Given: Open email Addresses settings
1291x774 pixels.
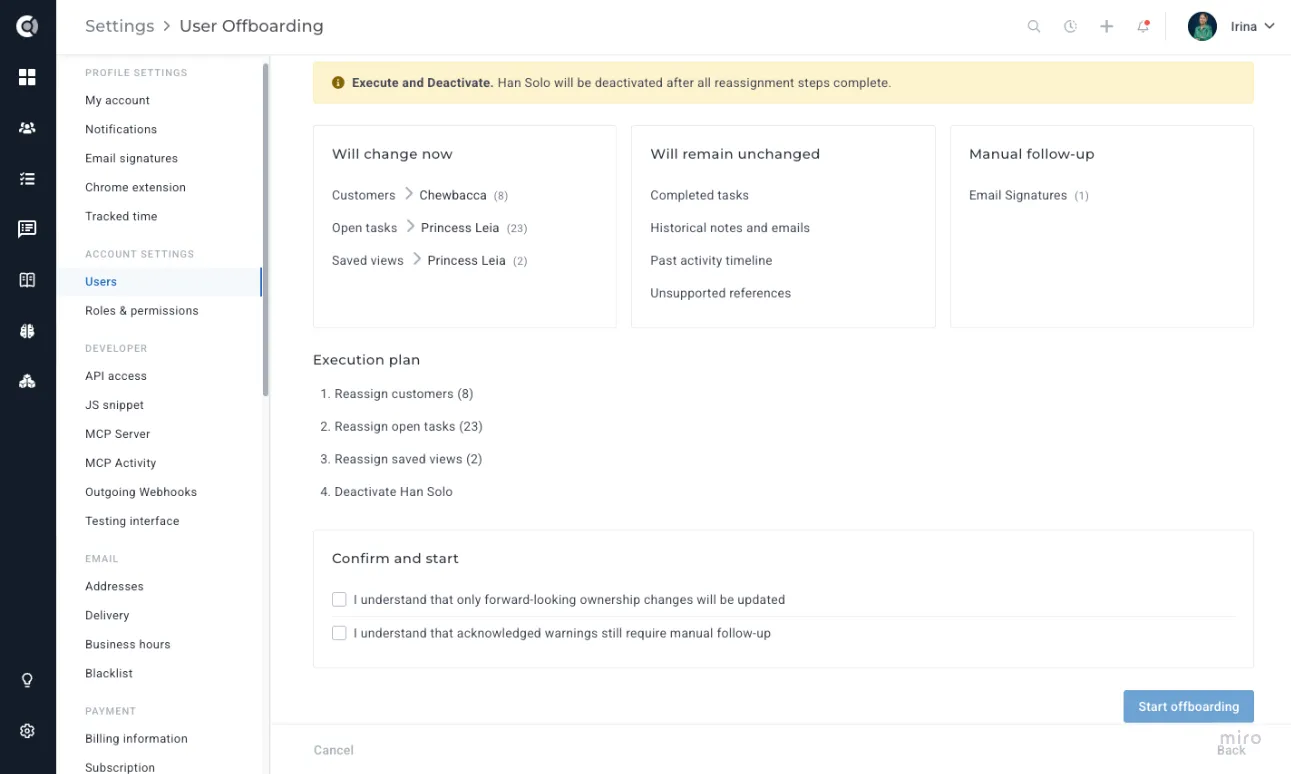Looking at the screenshot, I should coord(114,586).
